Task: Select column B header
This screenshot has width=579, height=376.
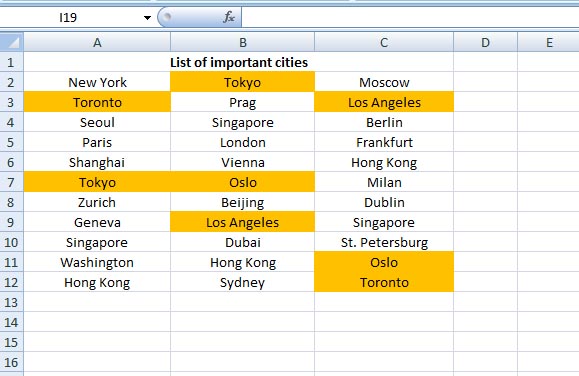Action: pyautogui.click(x=243, y=42)
